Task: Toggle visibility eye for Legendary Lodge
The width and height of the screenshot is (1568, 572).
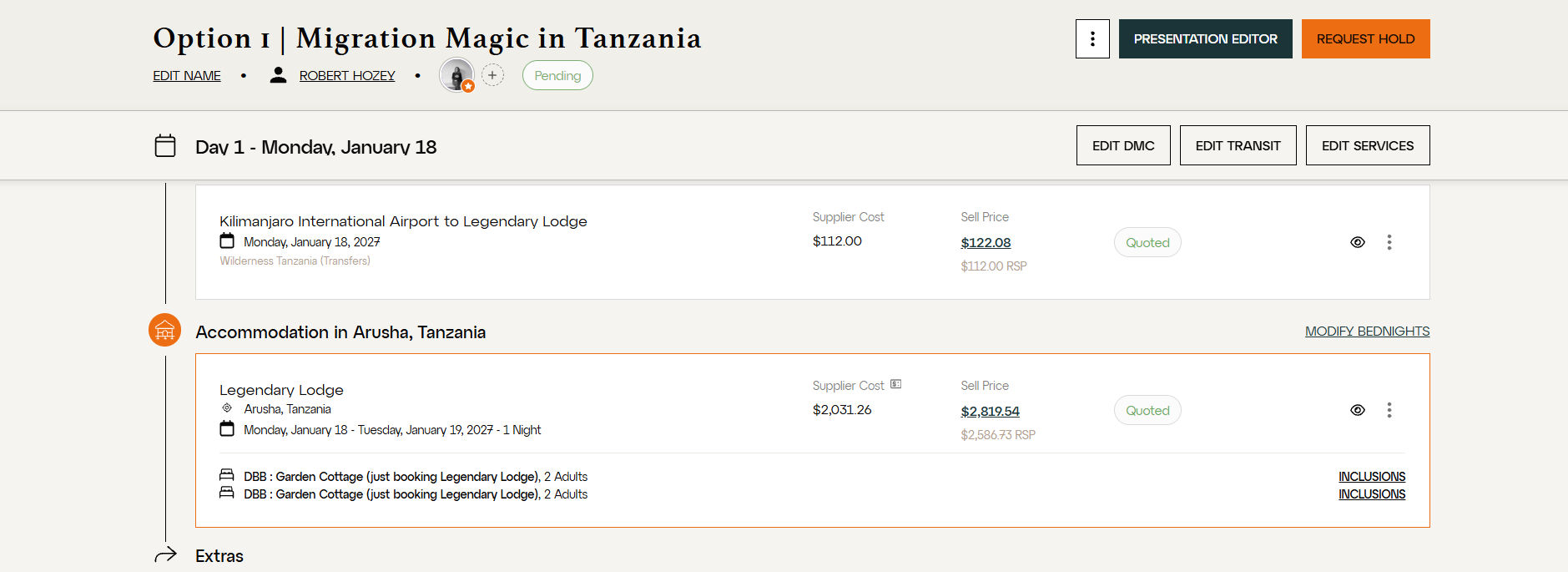Action: (x=1358, y=410)
